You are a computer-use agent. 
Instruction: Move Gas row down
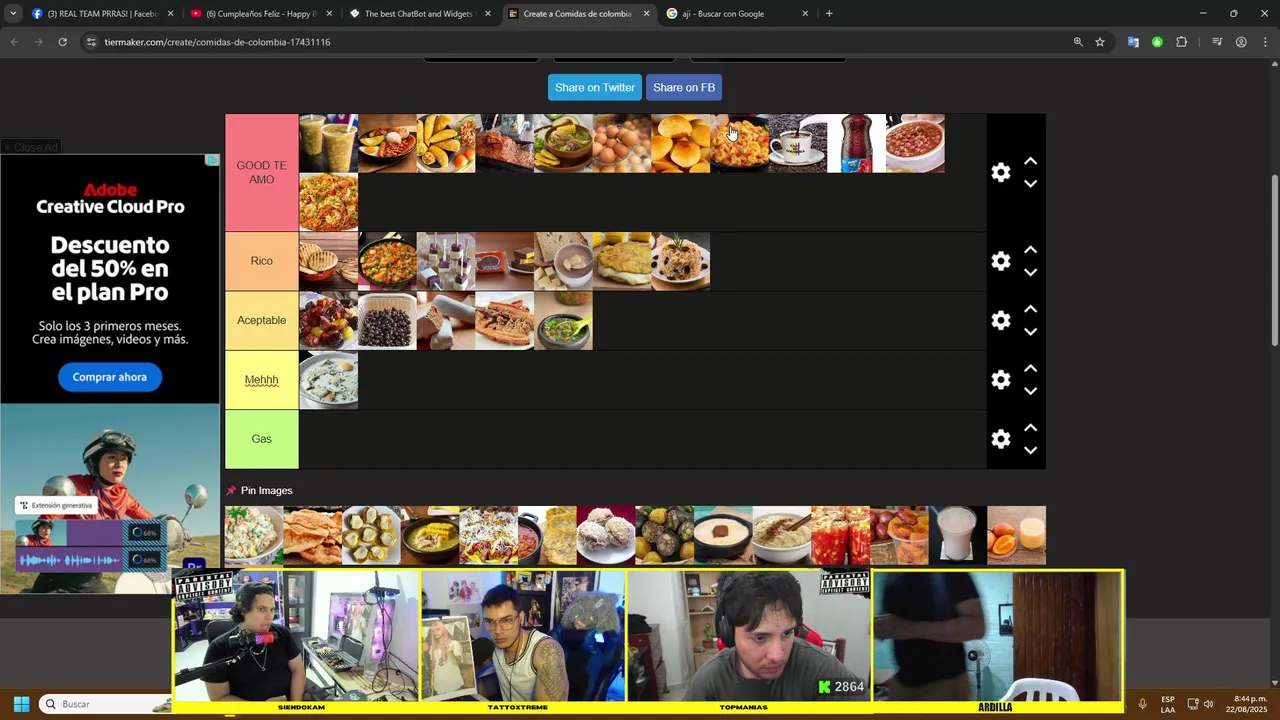click(x=1030, y=451)
